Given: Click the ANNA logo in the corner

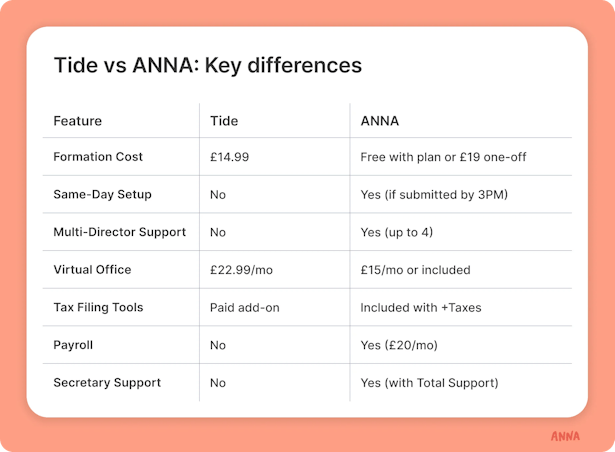Looking at the screenshot, I should point(565,436).
